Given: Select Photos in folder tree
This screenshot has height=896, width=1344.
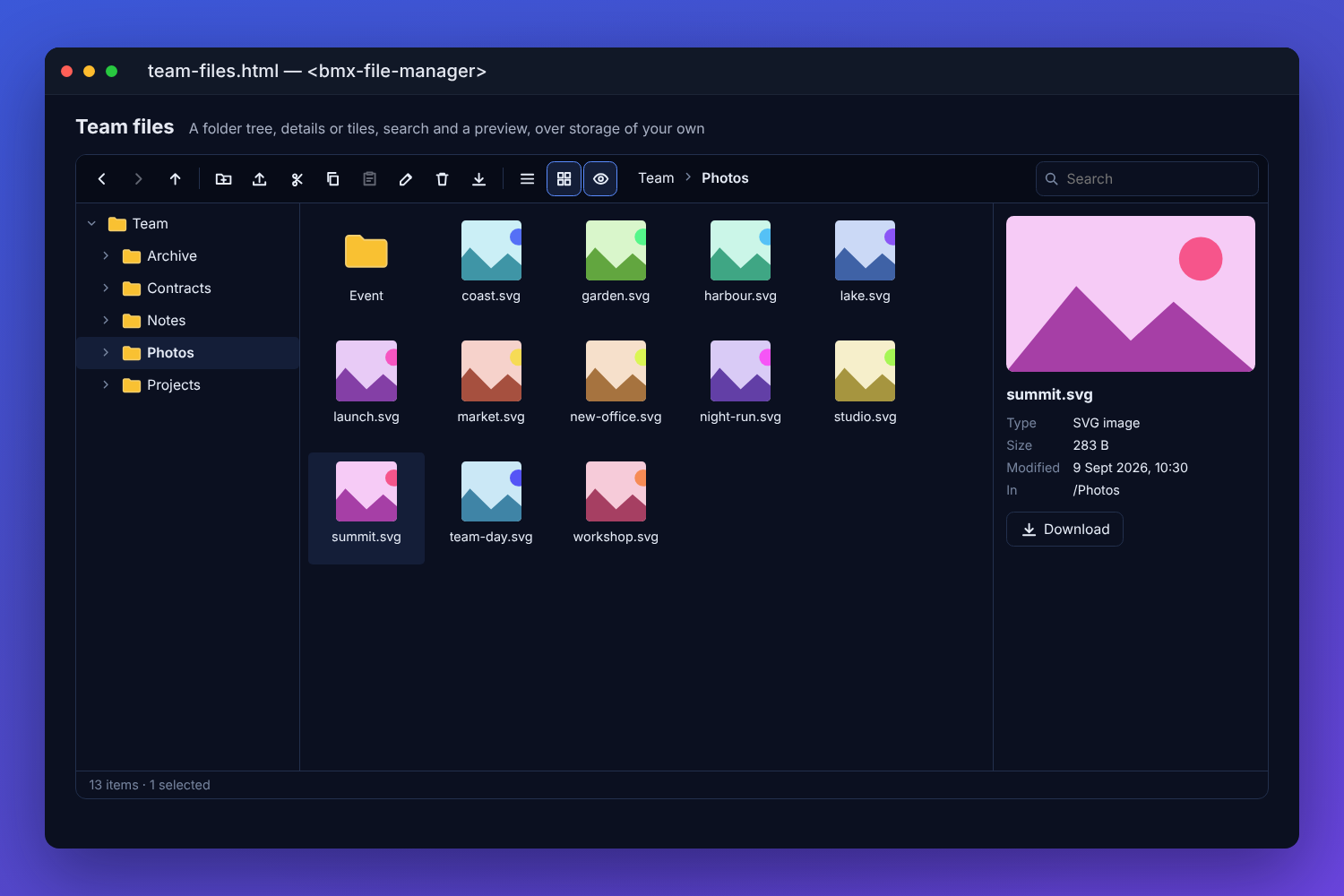Looking at the screenshot, I should coord(188,353).
